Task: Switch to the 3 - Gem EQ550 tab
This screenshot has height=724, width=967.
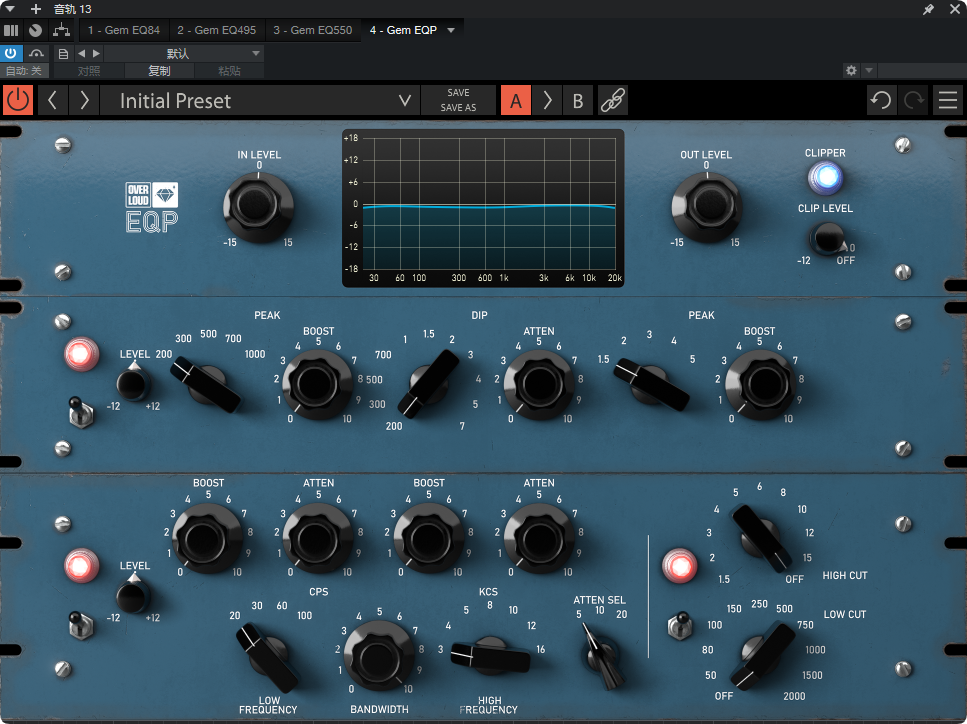Action: (313, 30)
